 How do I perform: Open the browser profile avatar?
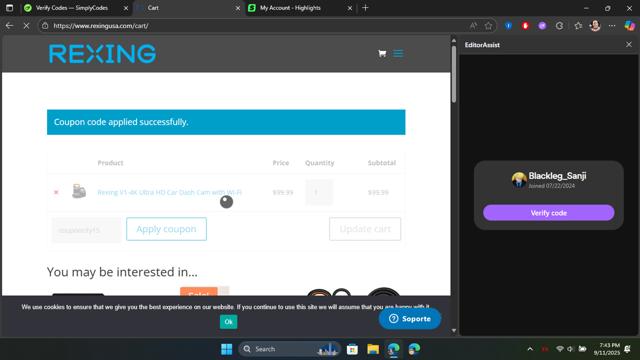click(595, 26)
